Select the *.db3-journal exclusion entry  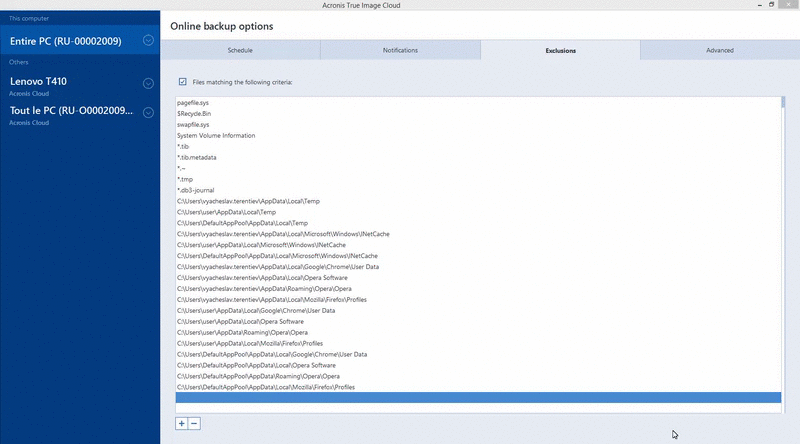478,190
